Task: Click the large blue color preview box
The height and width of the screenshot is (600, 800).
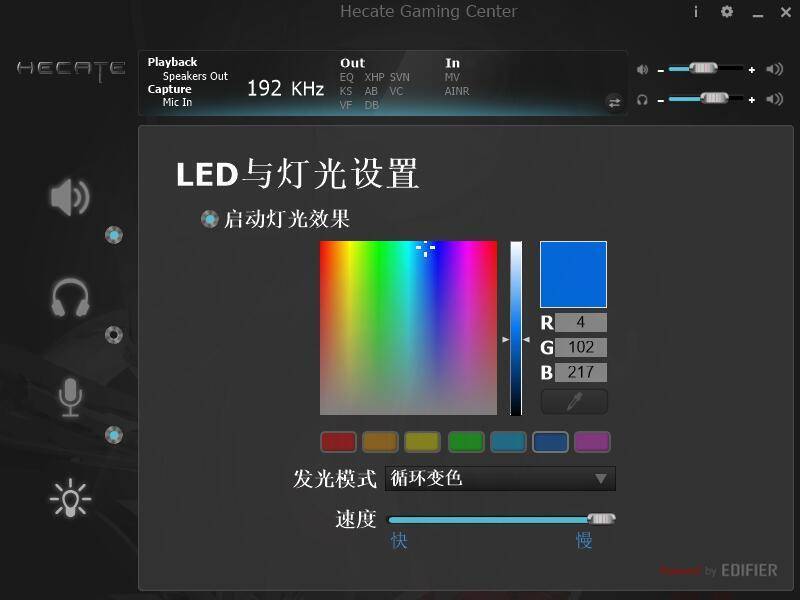Action: click(573, 274)
